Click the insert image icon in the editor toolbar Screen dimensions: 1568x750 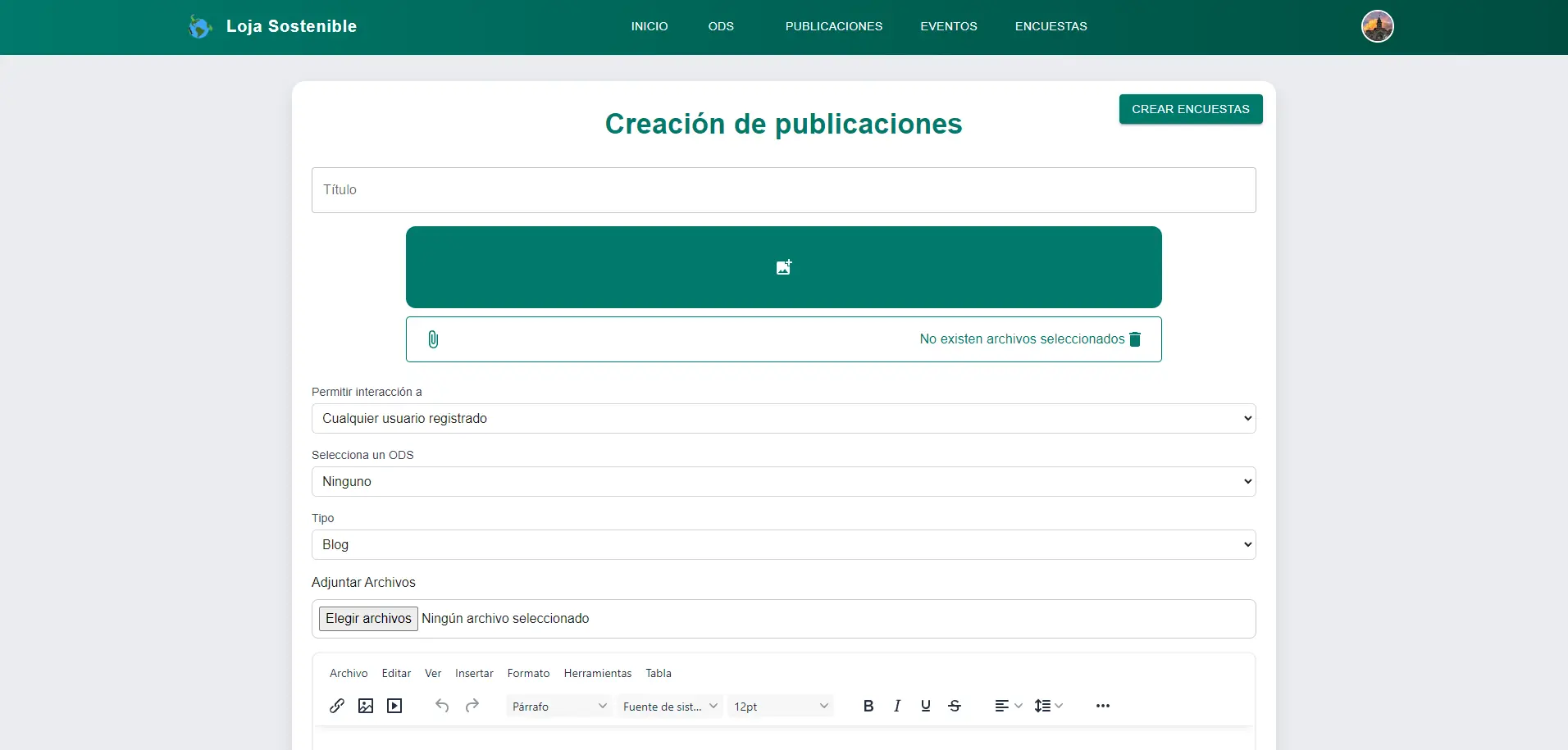(365, 706)
